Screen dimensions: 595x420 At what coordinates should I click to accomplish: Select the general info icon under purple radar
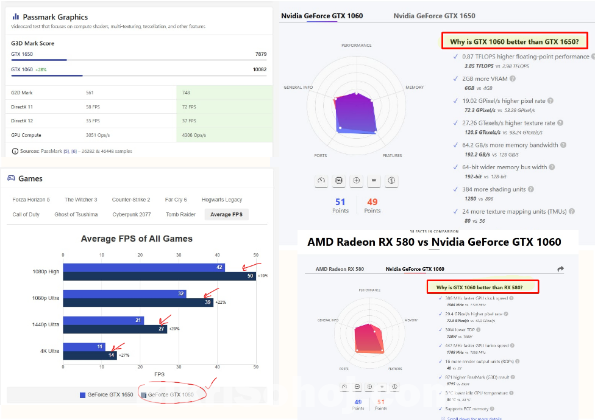391,181
